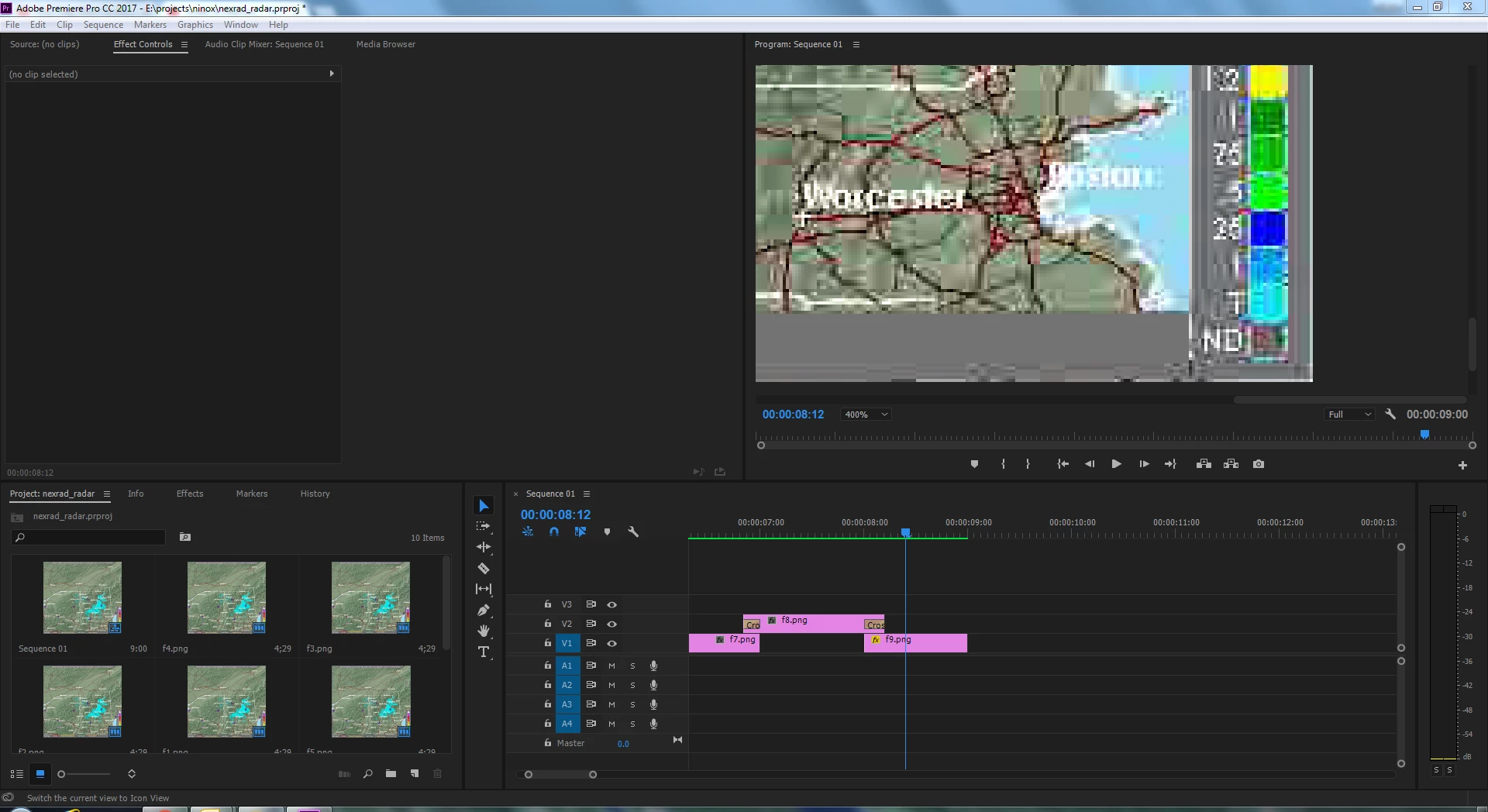Select the Track Select Forward tool
The image size is (1488, 812).
(x=484, y=526)
